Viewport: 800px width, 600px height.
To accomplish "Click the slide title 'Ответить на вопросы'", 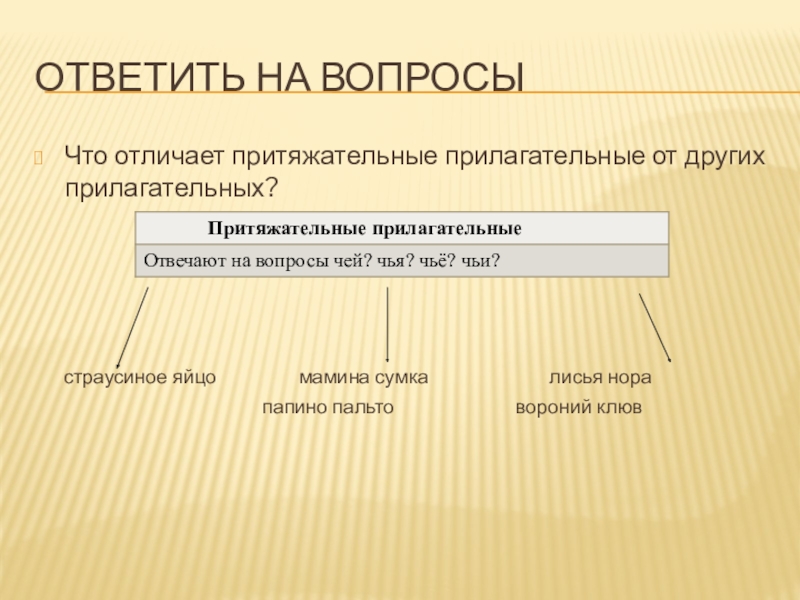I will pos(279,78).
